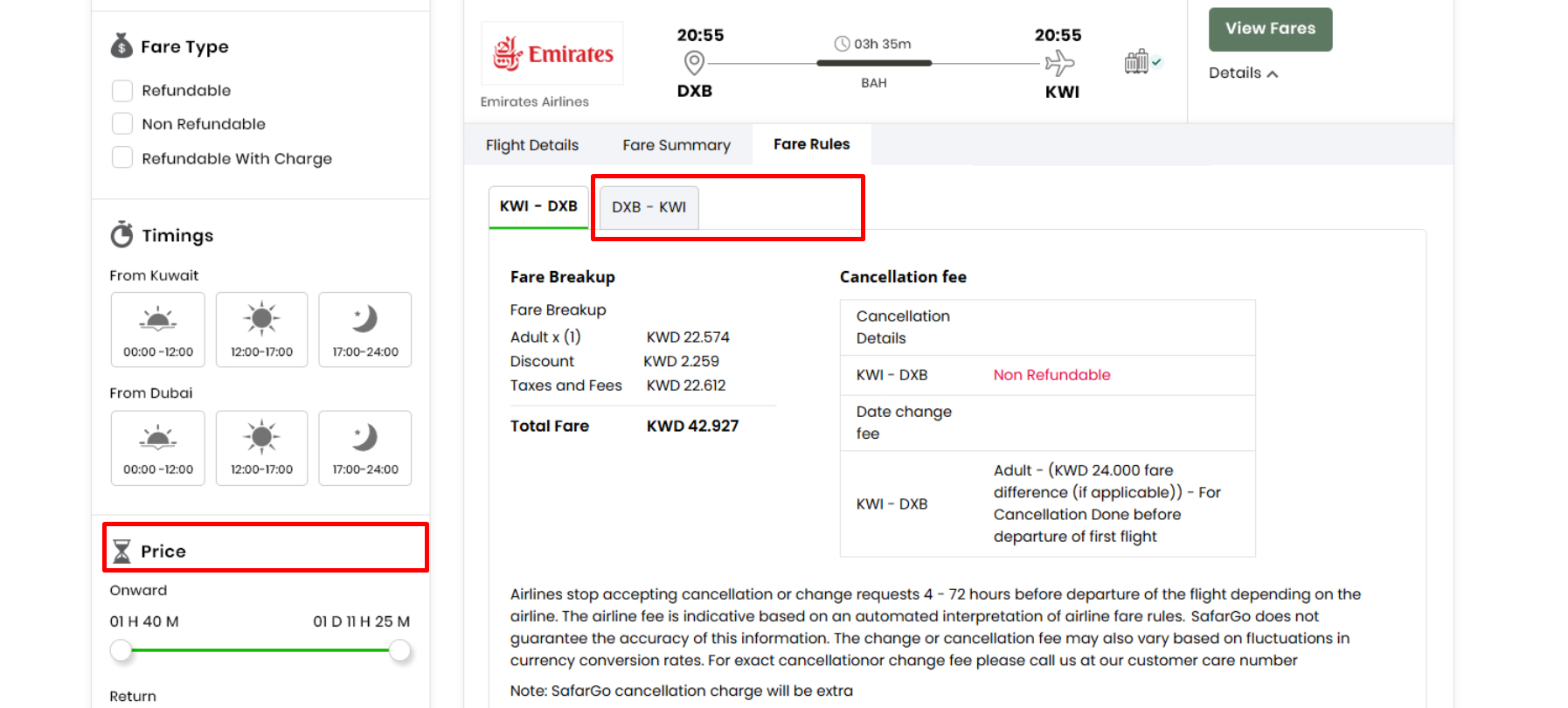The width and height of the screenshot is (1568, 708).
Task: Select morning 00:00-12:00 departure from Dubai
Action: (157, 448)
